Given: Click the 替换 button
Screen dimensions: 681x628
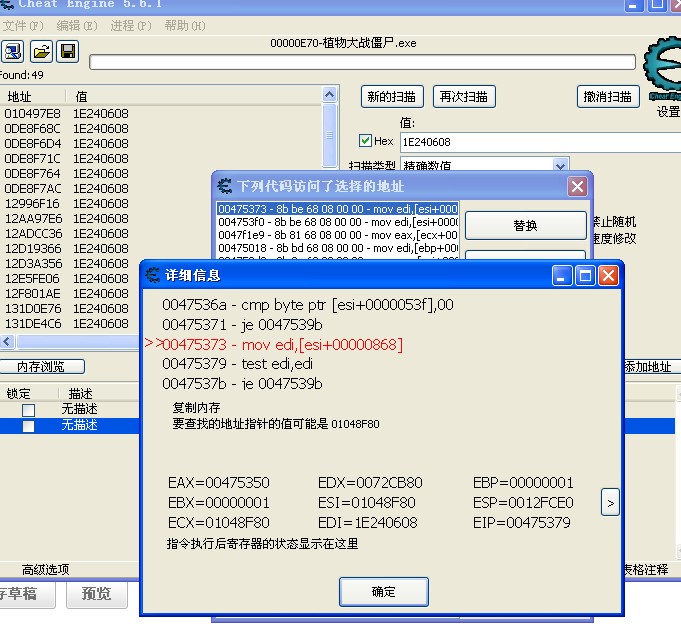Looking at the screenshot, I should pos(526,225).
